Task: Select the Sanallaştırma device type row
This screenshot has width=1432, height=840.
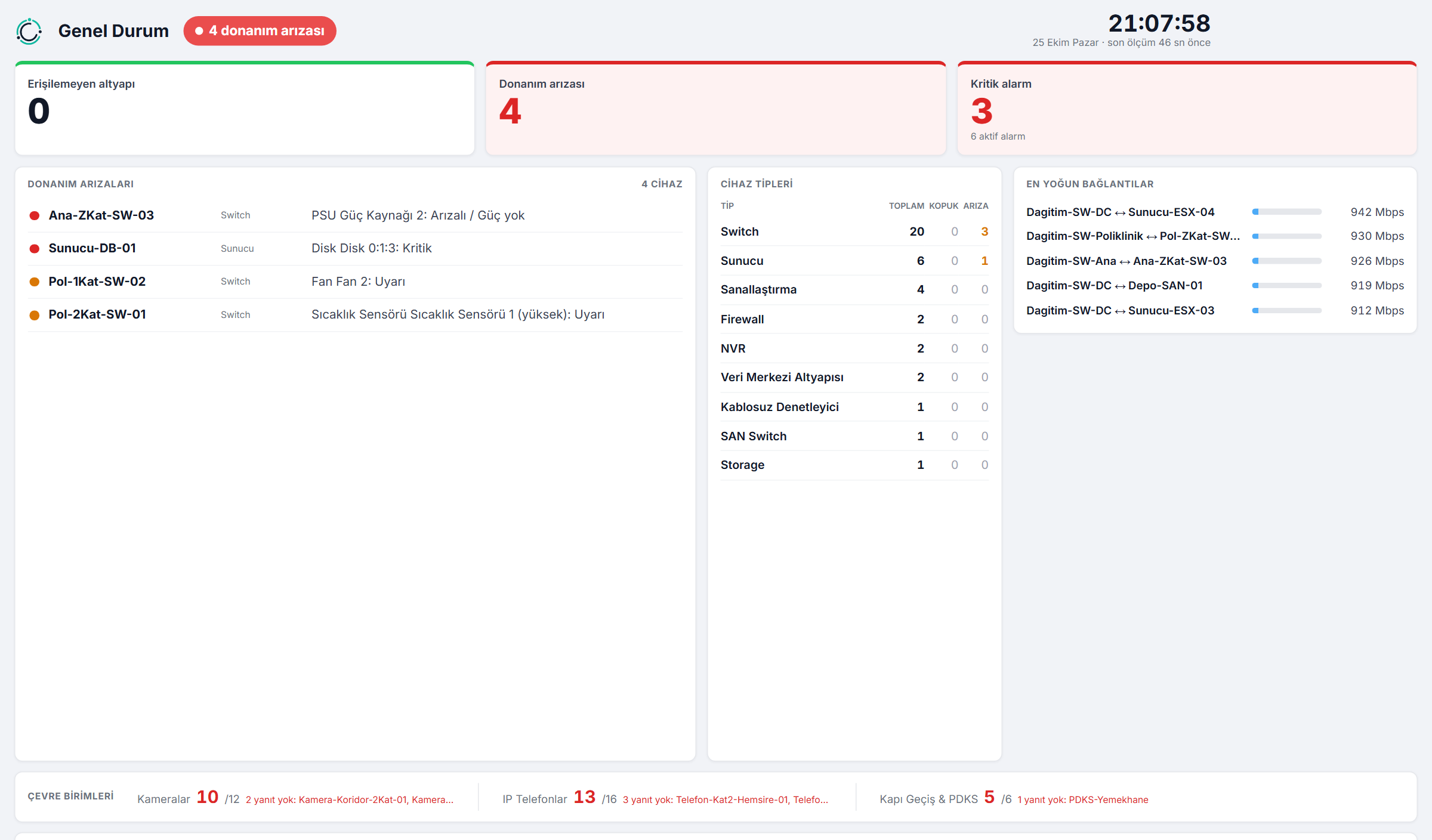Action: (x=854, y=289)
